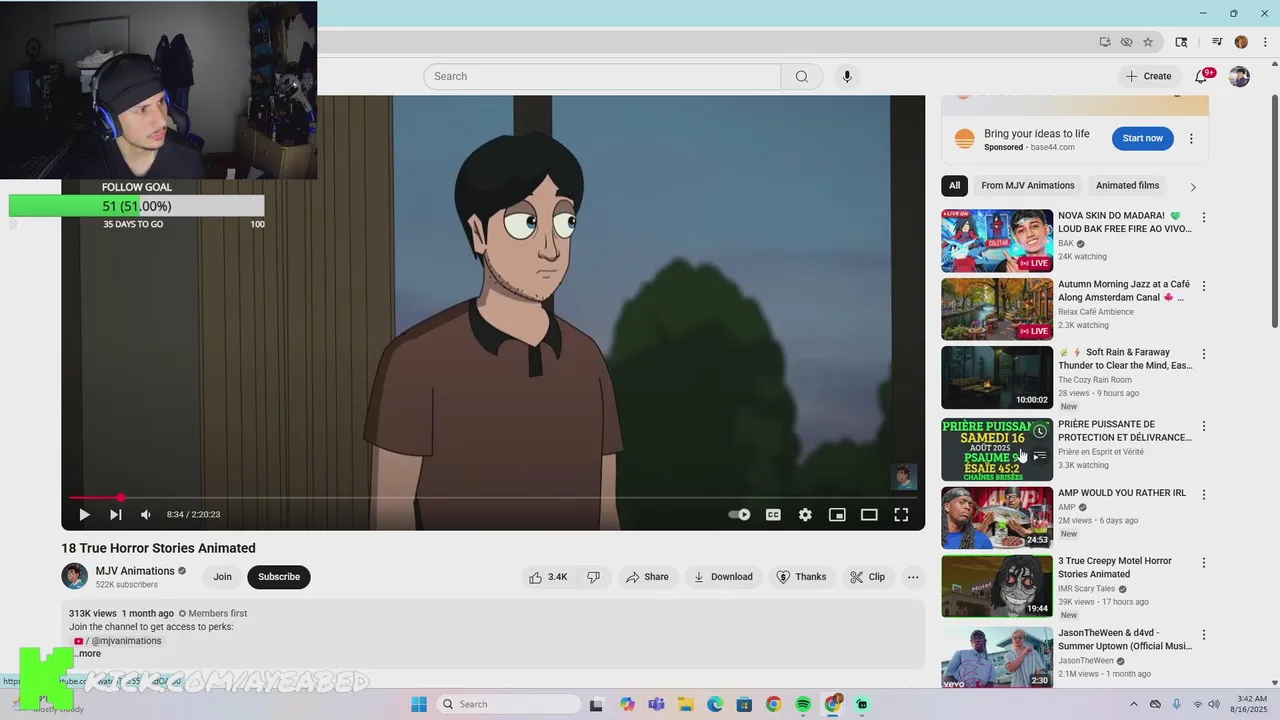
Task: Play the video with the play button
Action: pos(84,514)
